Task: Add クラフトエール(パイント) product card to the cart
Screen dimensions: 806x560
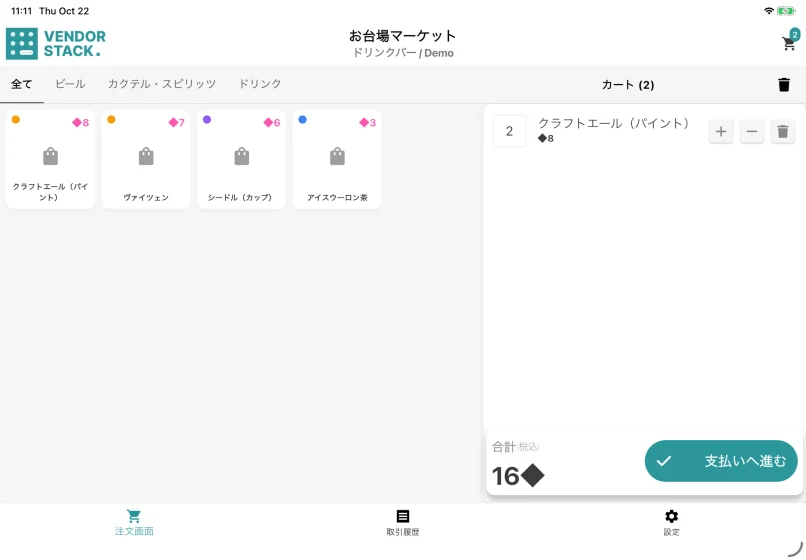Action: pos(50,159)
